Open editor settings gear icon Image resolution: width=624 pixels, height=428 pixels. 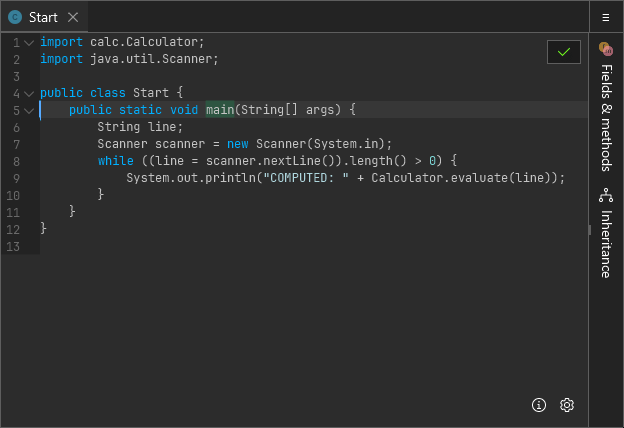(567, 405)
